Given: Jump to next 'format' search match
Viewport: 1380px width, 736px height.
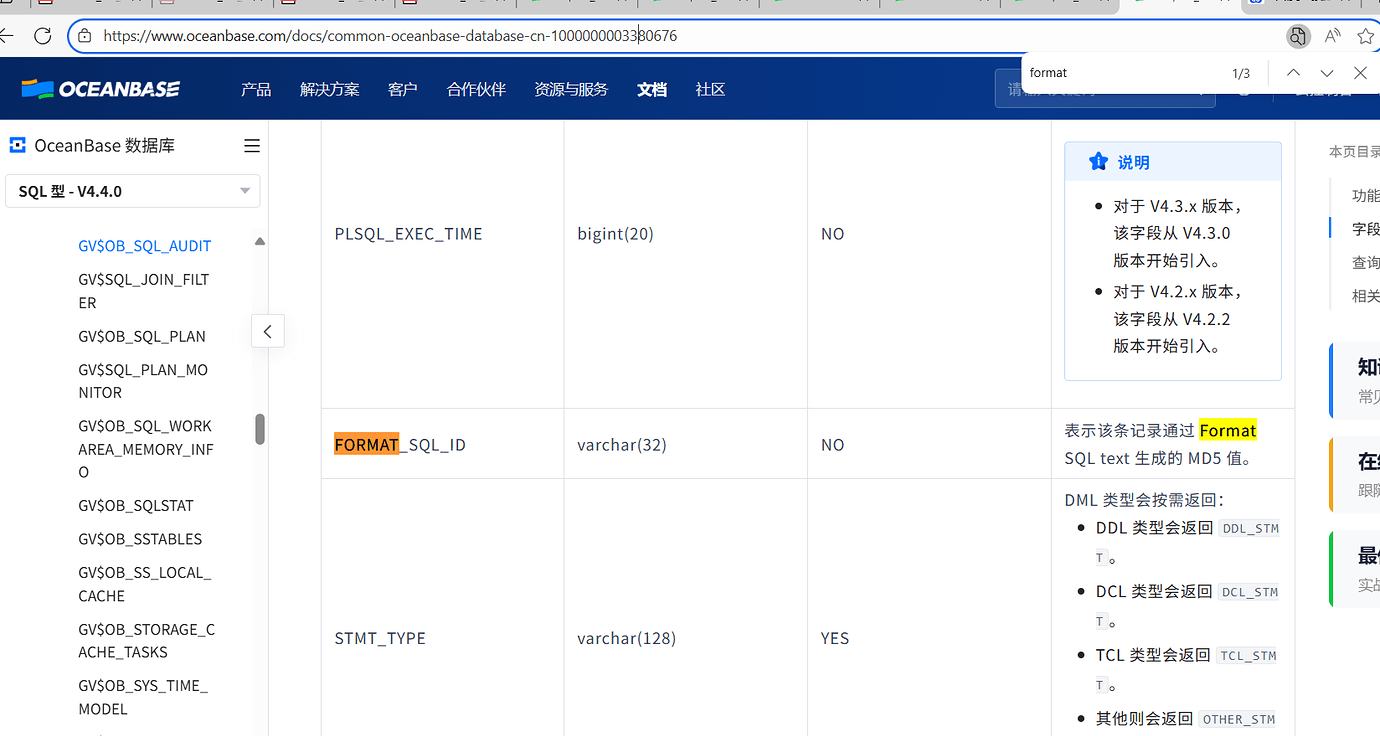Looking at the screenshot, I should [x=1326, y=72].
